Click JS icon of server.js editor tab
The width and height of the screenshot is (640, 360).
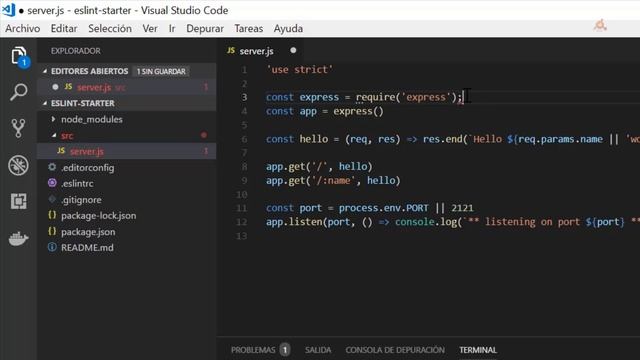coord(231,51)
